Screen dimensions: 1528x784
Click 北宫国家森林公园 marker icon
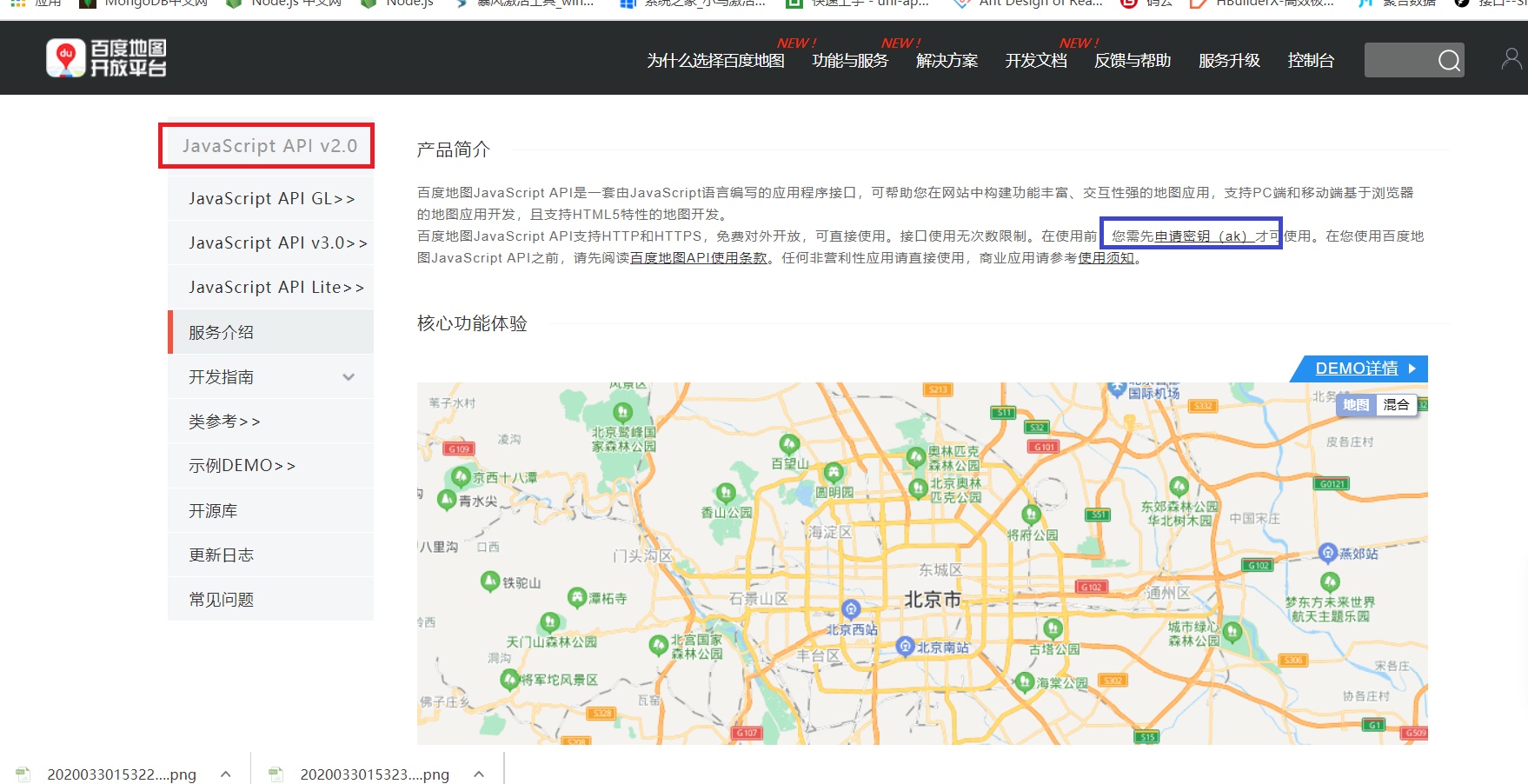658,646
